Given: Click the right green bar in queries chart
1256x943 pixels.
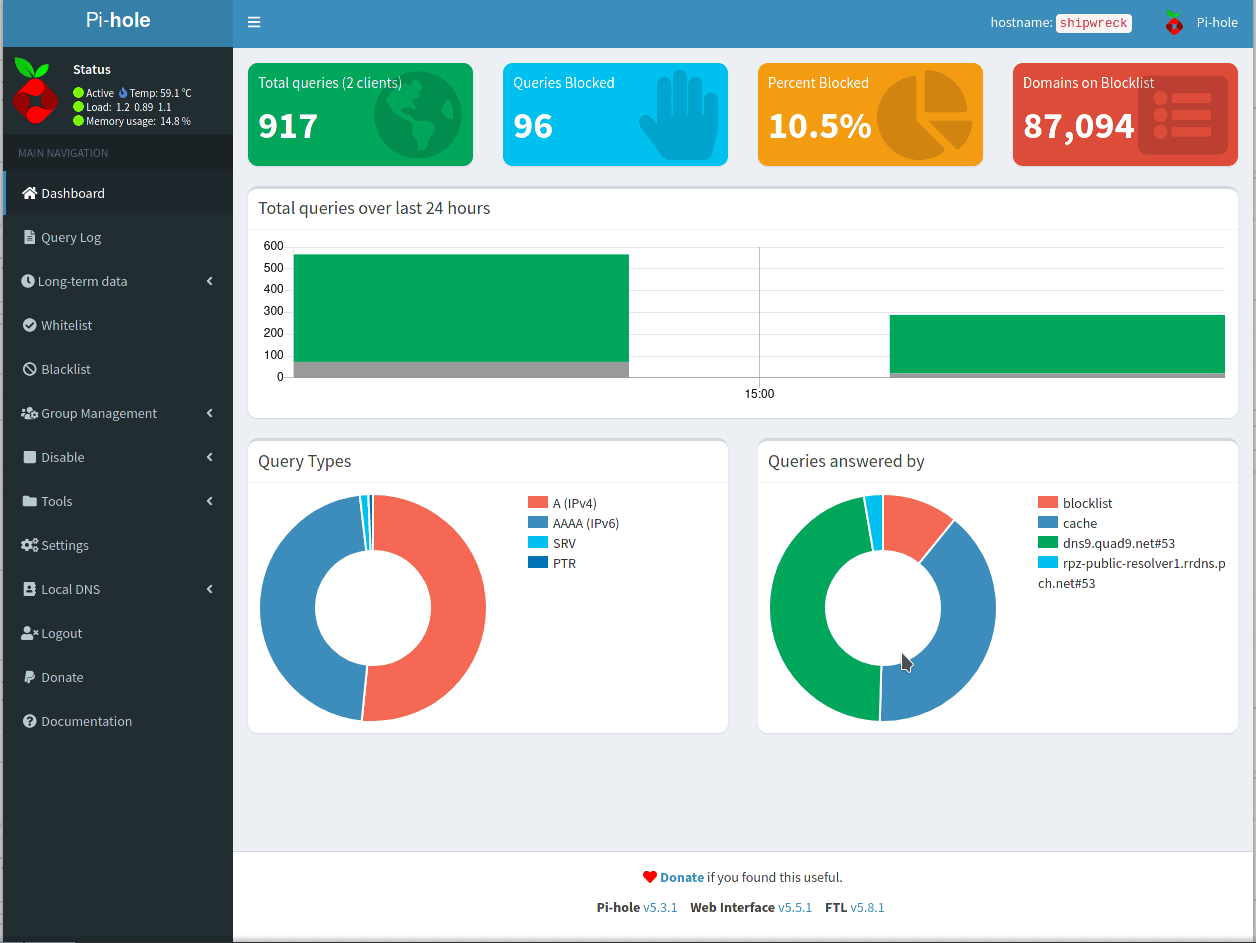Looking at the screenshot, I should coord(1057,344).
